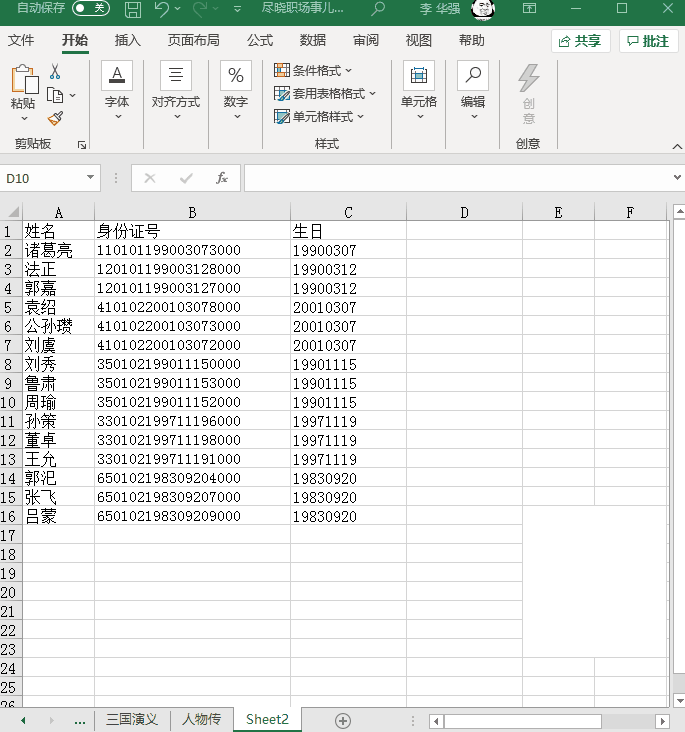The width and height of the screenshot is (685, 732).
Task: Switch to the 帮助 ribbon tab
Action: tap(471, 41)
